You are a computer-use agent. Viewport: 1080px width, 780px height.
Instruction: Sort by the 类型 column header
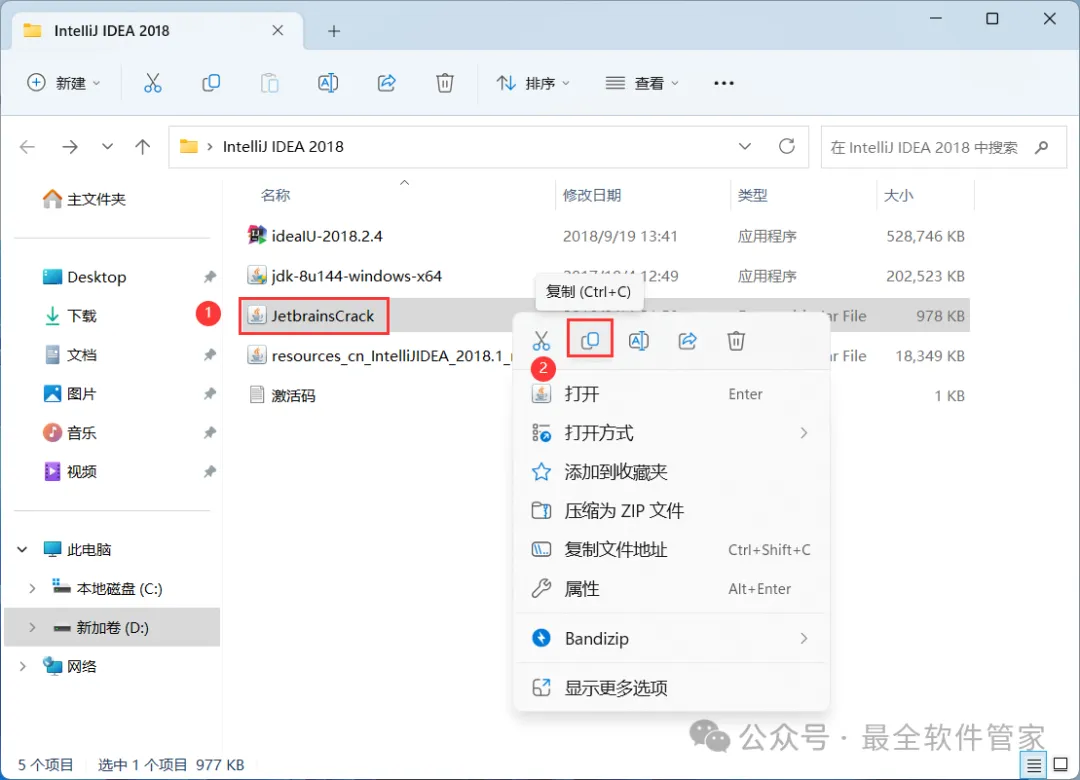click(752, 196)
